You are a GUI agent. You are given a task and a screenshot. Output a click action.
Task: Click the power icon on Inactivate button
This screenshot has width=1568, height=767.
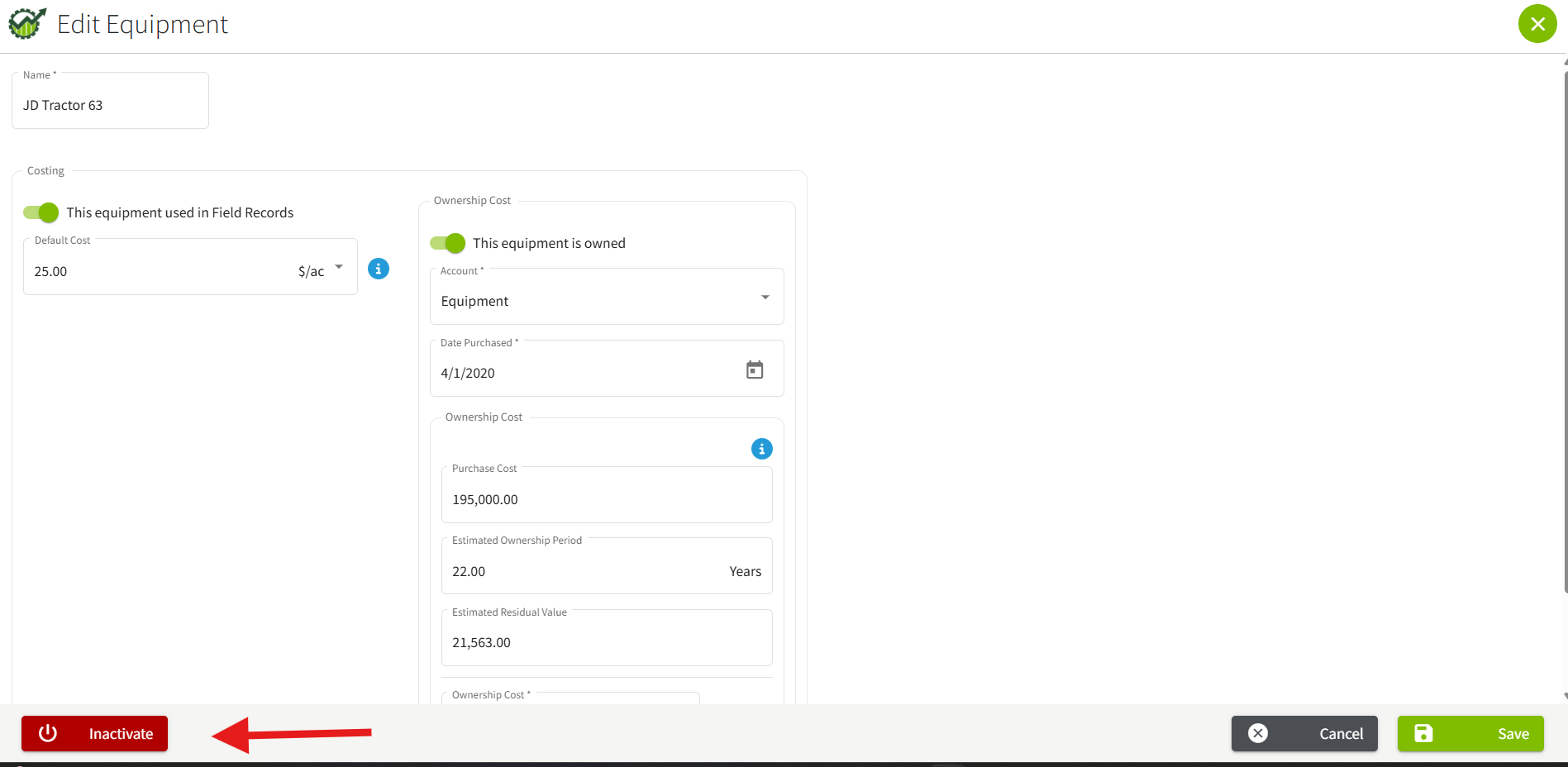point(48,733)
